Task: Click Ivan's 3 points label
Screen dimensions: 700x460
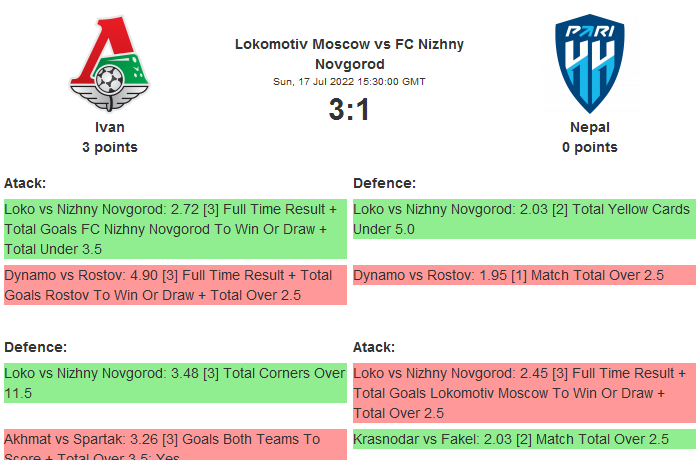Action: [x=109, y=147]
